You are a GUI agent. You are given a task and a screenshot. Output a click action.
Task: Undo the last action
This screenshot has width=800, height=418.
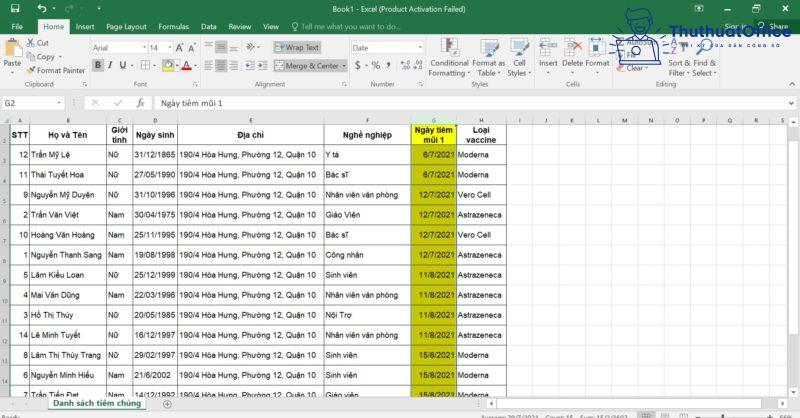[x=41, y=9]
